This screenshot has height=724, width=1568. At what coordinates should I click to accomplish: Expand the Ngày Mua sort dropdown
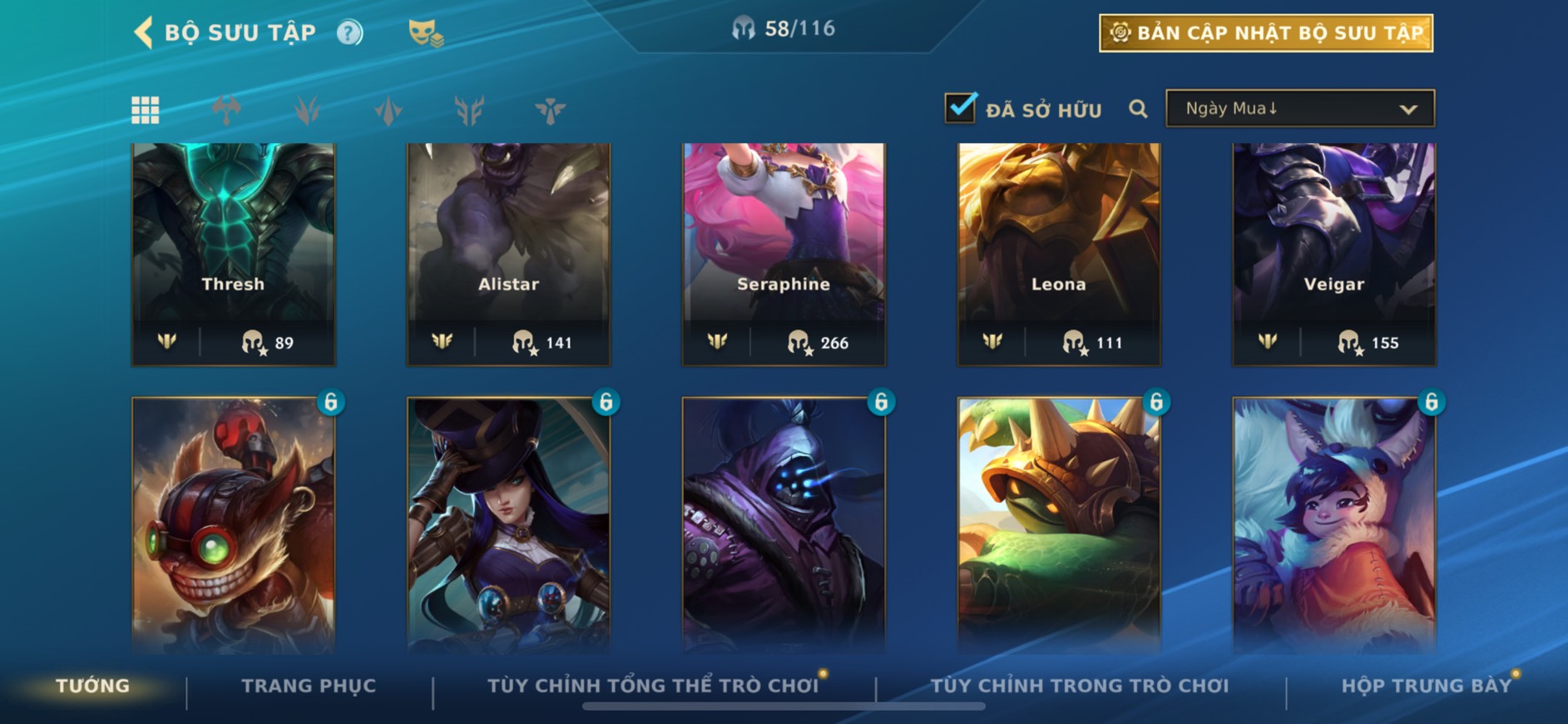(1300, 108)
